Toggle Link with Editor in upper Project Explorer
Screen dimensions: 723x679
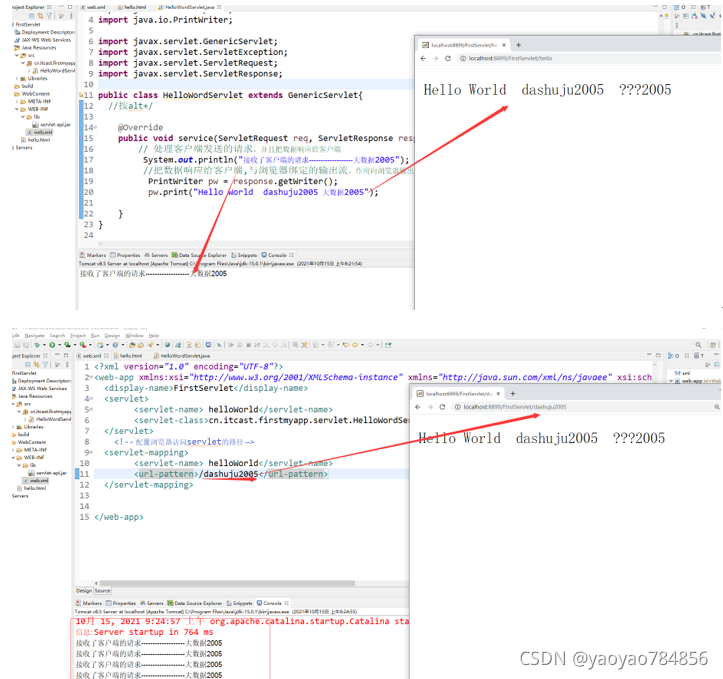coord(40,16)
